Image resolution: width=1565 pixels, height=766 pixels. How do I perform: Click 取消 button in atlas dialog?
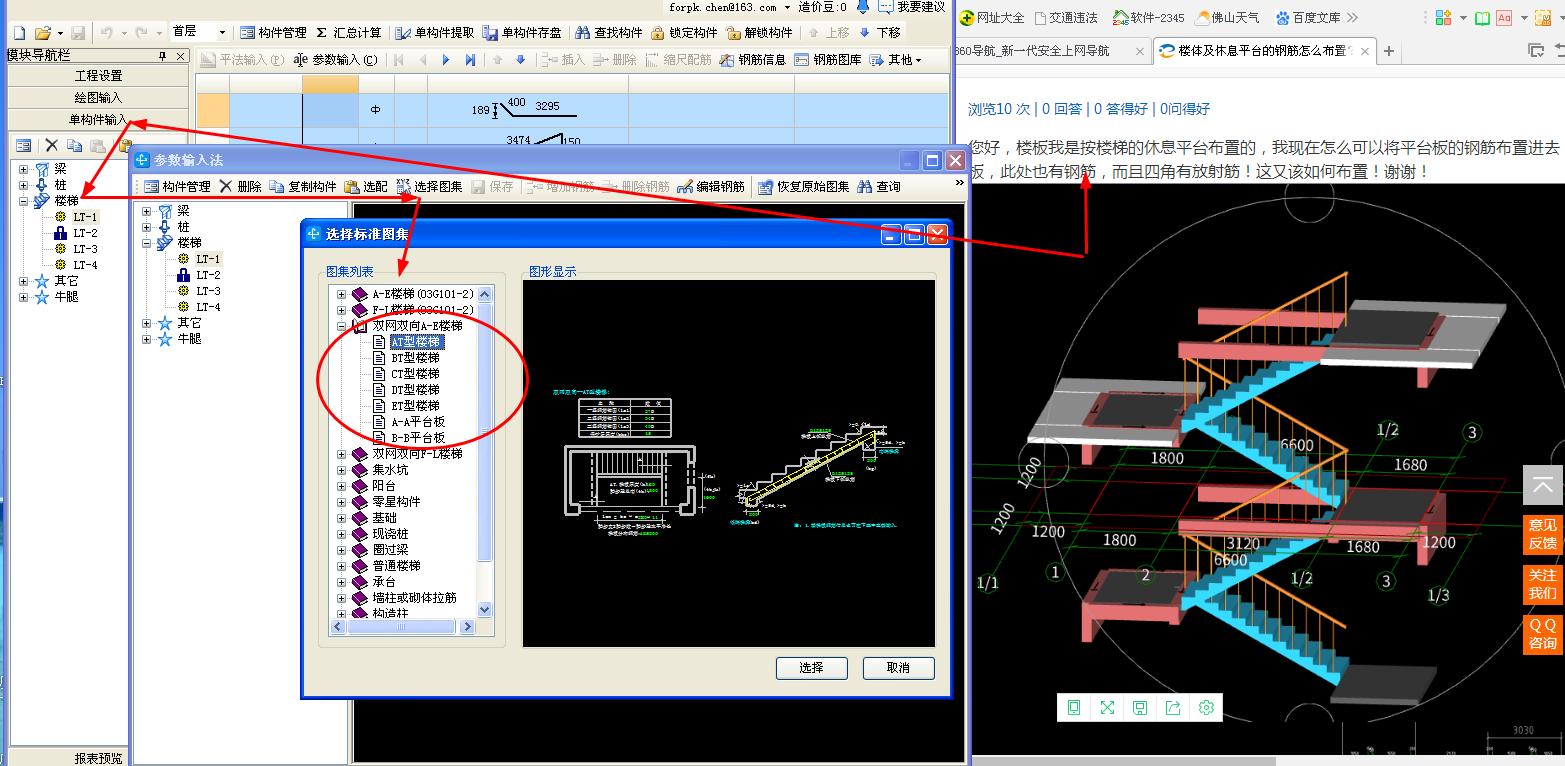[898, 668]
